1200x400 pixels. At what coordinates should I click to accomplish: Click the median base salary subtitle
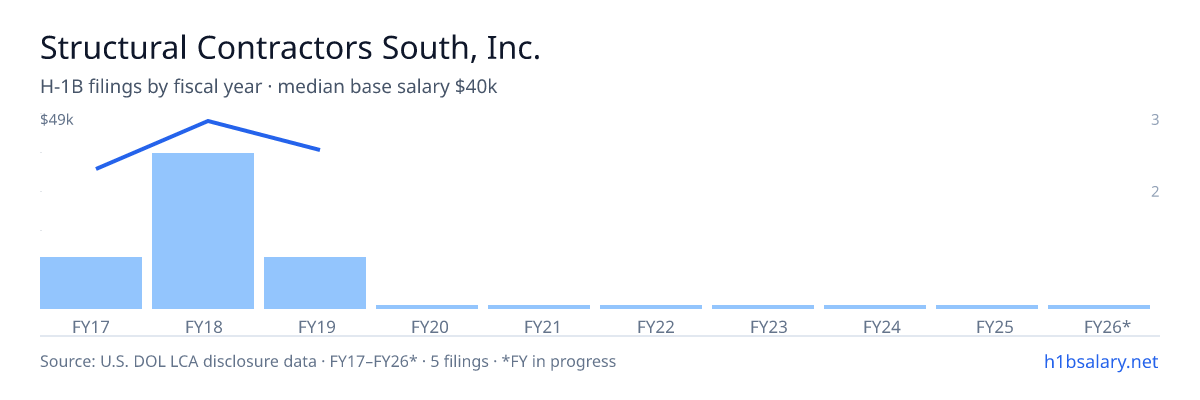(387, 87)
